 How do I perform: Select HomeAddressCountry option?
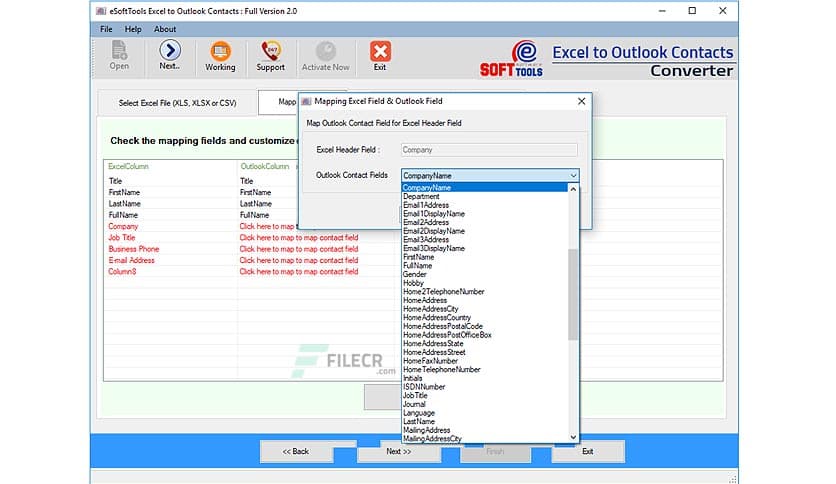coord(484,317)
